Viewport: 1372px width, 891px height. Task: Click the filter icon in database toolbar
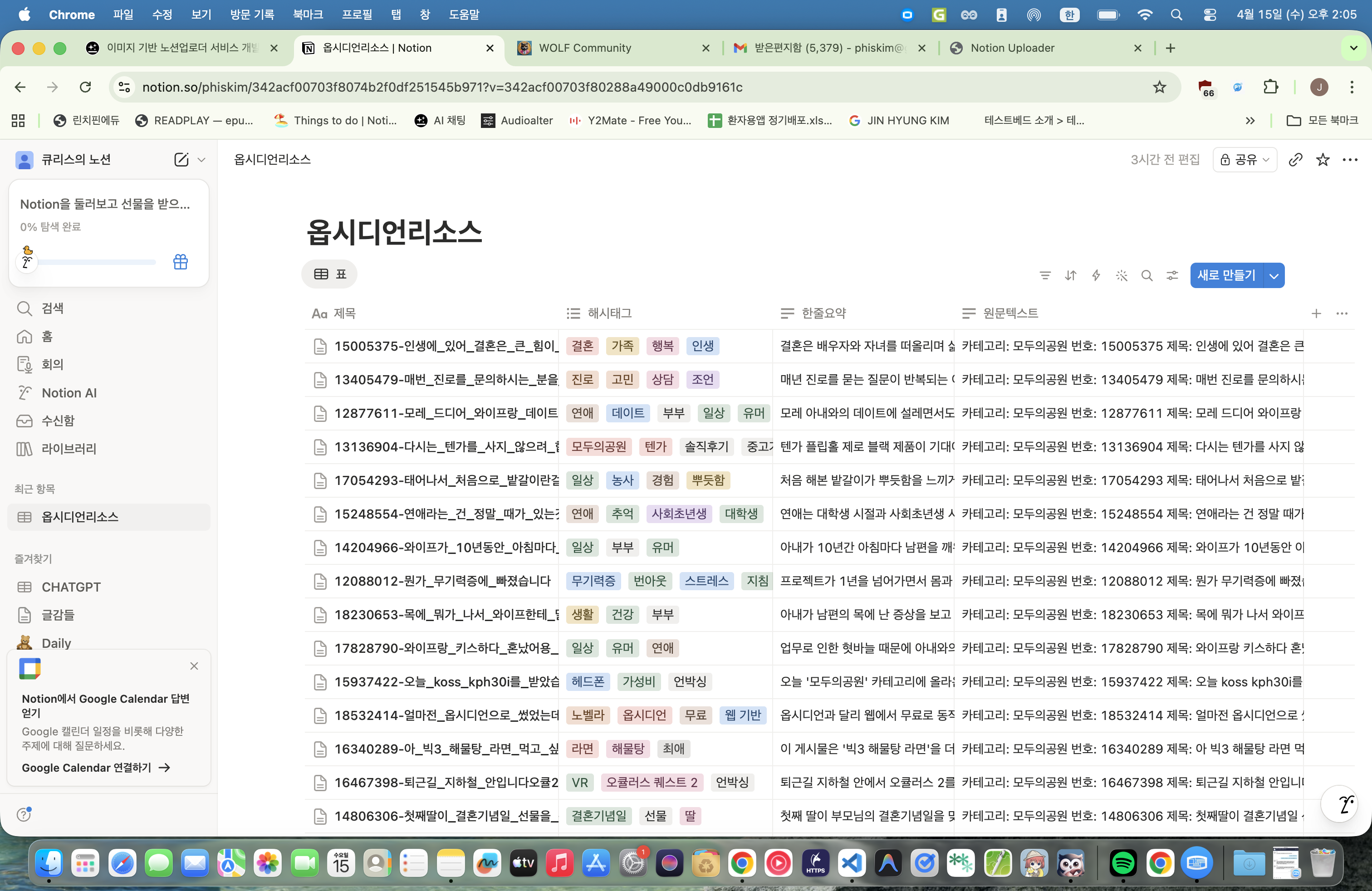[1045, 275]
